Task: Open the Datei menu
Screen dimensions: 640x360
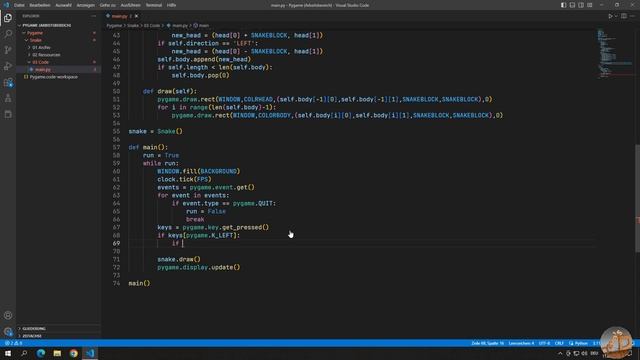Action: point(19,5)
